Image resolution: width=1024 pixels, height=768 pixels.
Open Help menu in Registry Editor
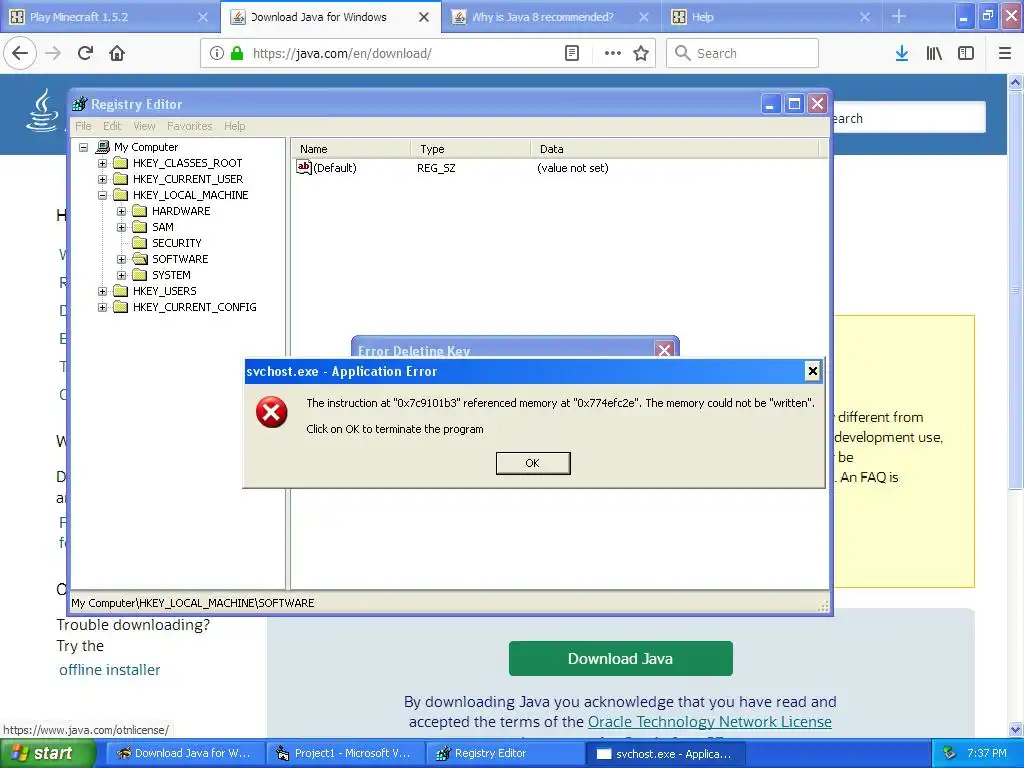click(x=234, y=126)
